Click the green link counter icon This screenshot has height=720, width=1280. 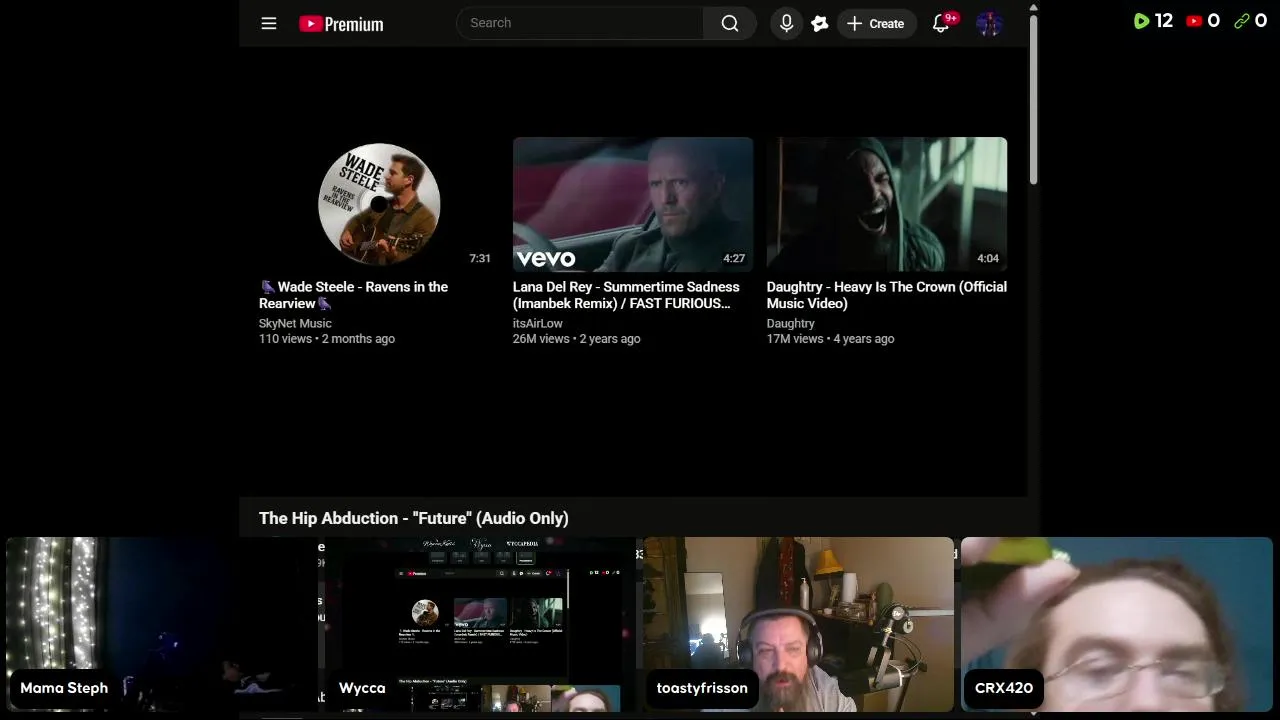(x=1242, y=21)
